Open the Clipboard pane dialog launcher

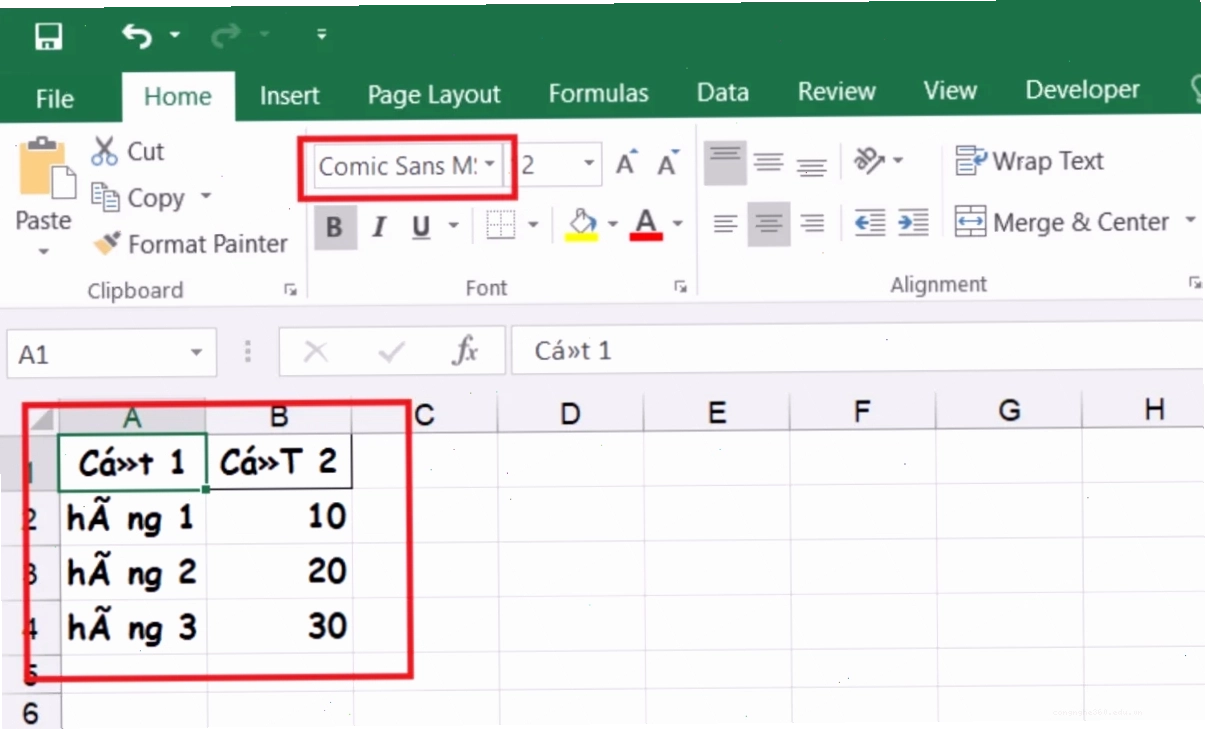pos(291,290)
